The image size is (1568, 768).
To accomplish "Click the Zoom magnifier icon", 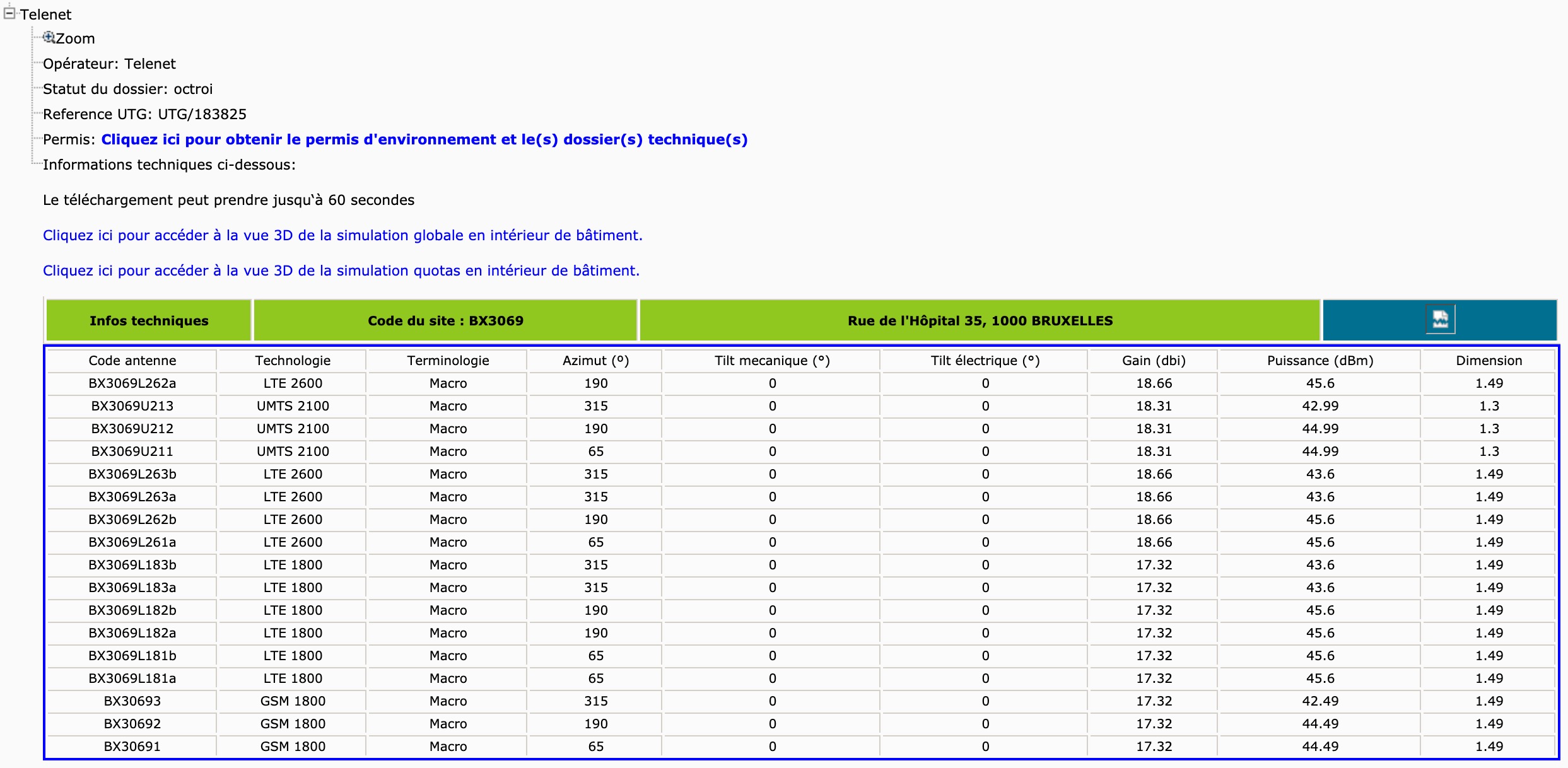I will coord(49,38).
